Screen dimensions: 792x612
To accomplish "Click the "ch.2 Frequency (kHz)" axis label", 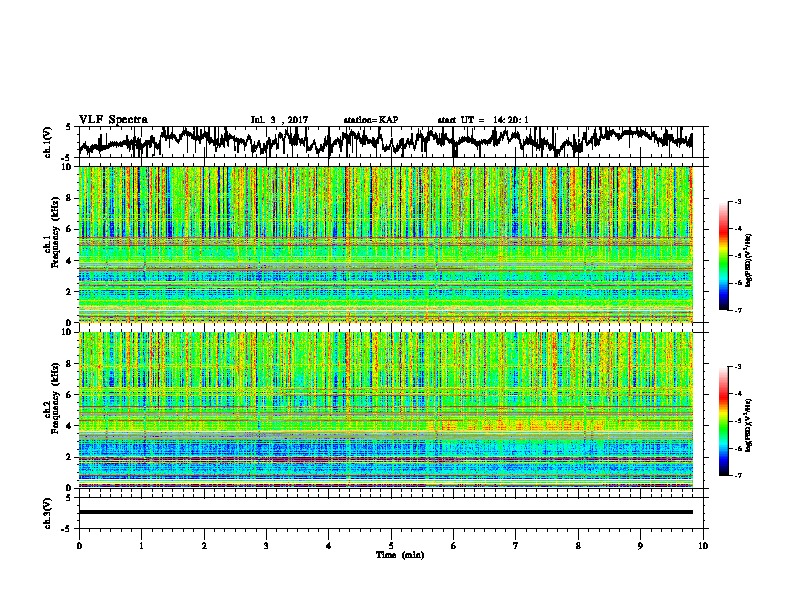I will coord(52,398).
